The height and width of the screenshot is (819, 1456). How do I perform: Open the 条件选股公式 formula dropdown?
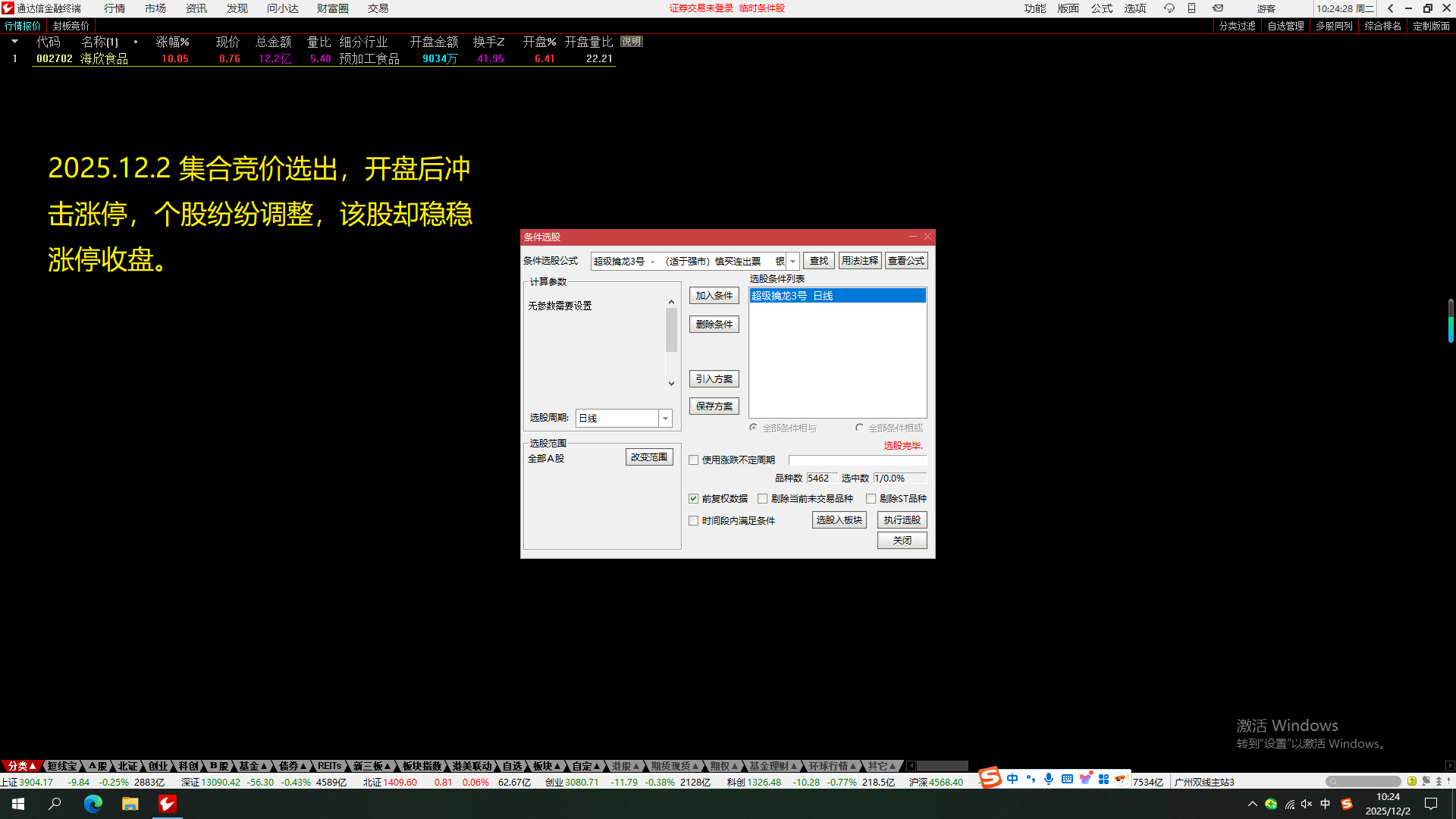point(792,261)
